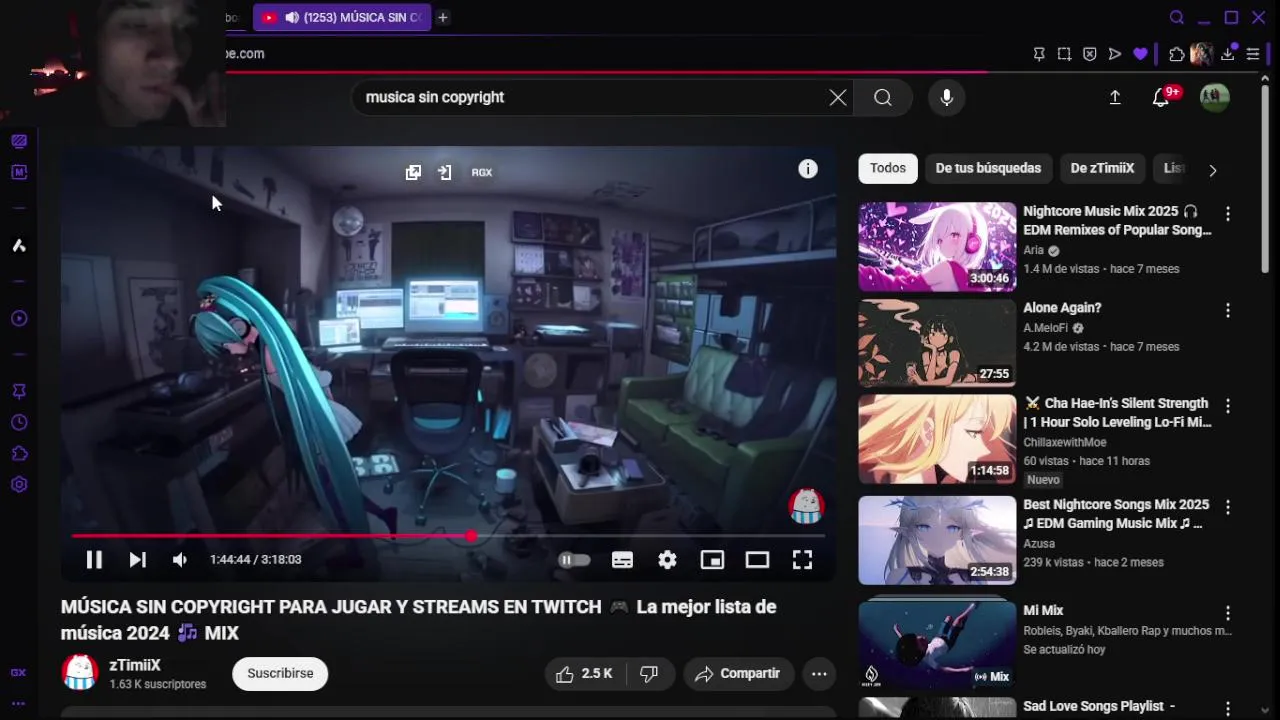Enter full screen mode
Screen dimensions: 1280x720
coord(802,560)
